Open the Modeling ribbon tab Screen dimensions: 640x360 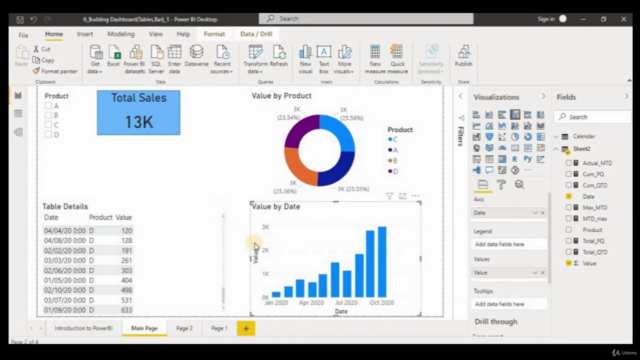coord(121,34)
